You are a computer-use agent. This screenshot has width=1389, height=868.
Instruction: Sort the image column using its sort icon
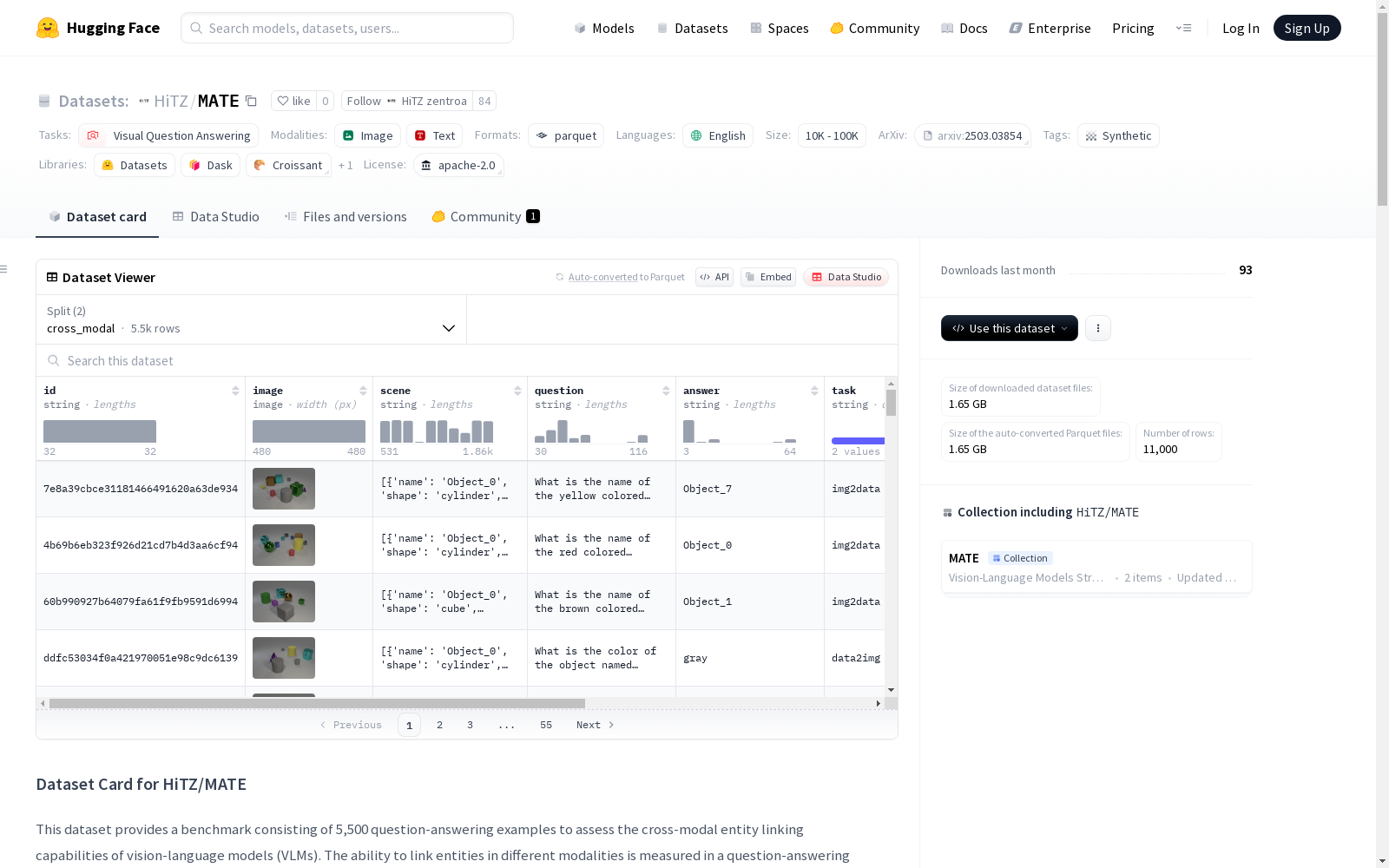tap(363, 391)
